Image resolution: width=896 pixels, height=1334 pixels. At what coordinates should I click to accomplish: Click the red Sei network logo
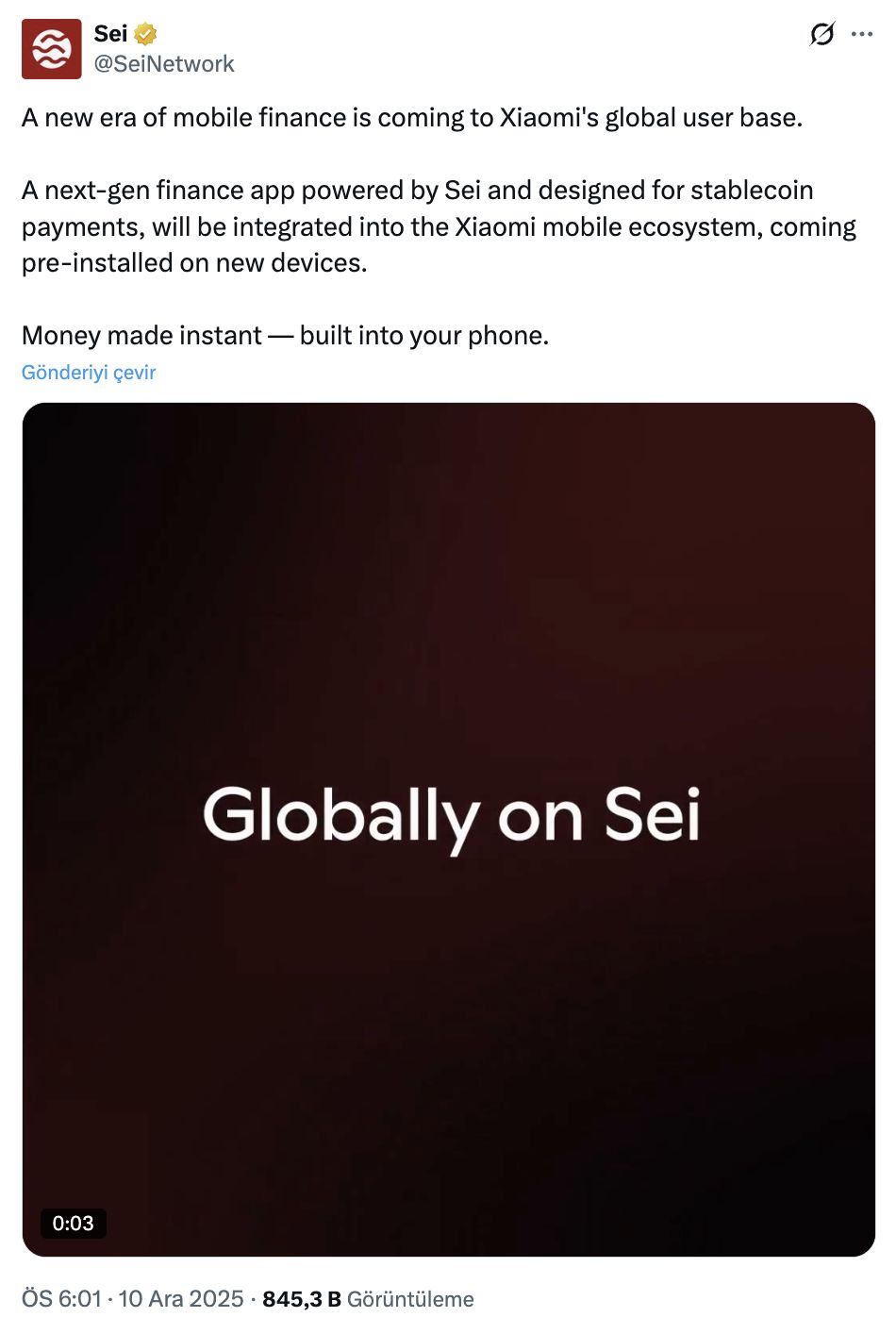tap(52, 47)
